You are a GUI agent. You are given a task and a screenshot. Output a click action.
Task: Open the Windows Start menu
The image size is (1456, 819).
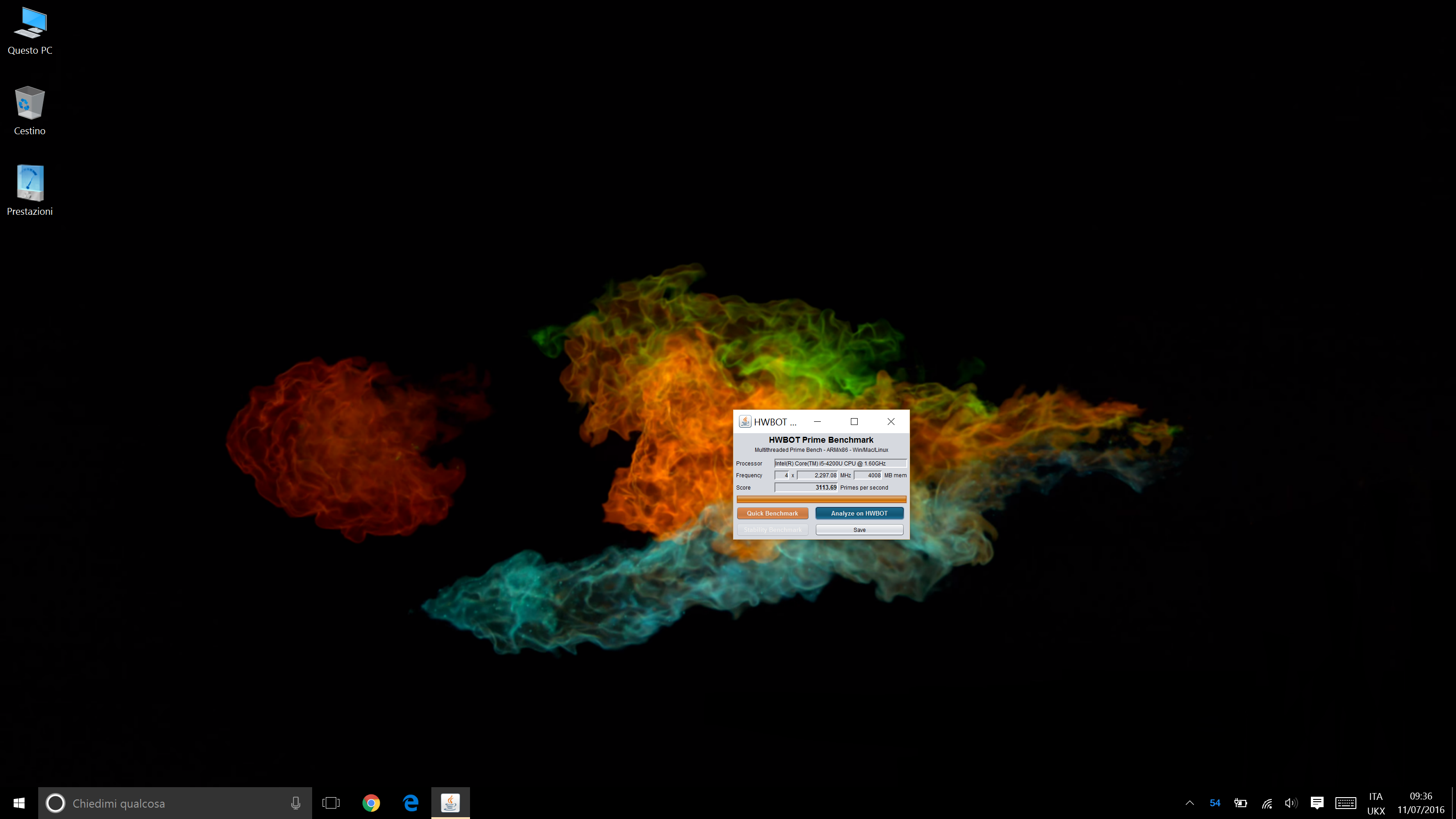tap(19, 803)
